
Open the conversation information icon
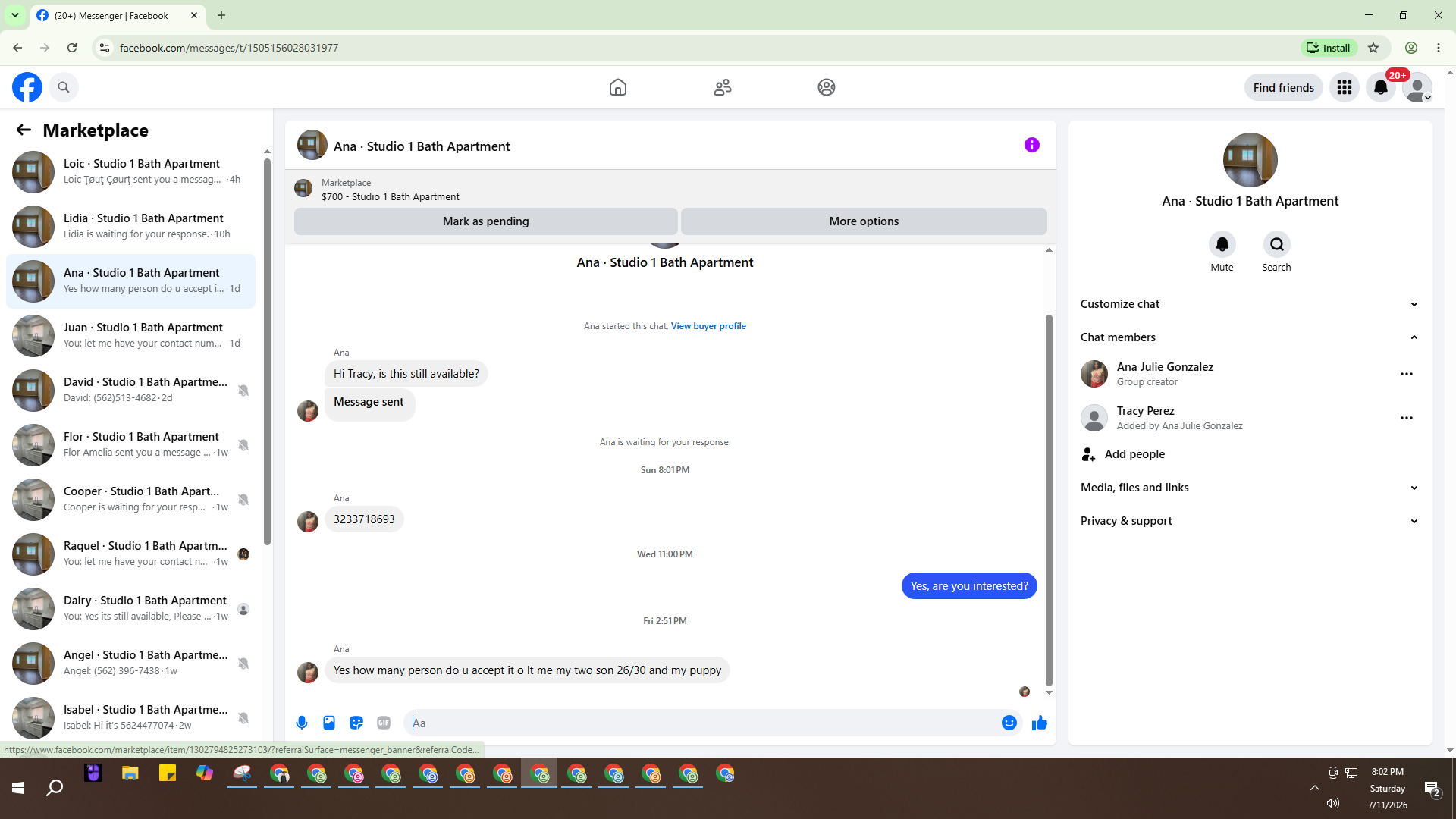(1032, 145)
